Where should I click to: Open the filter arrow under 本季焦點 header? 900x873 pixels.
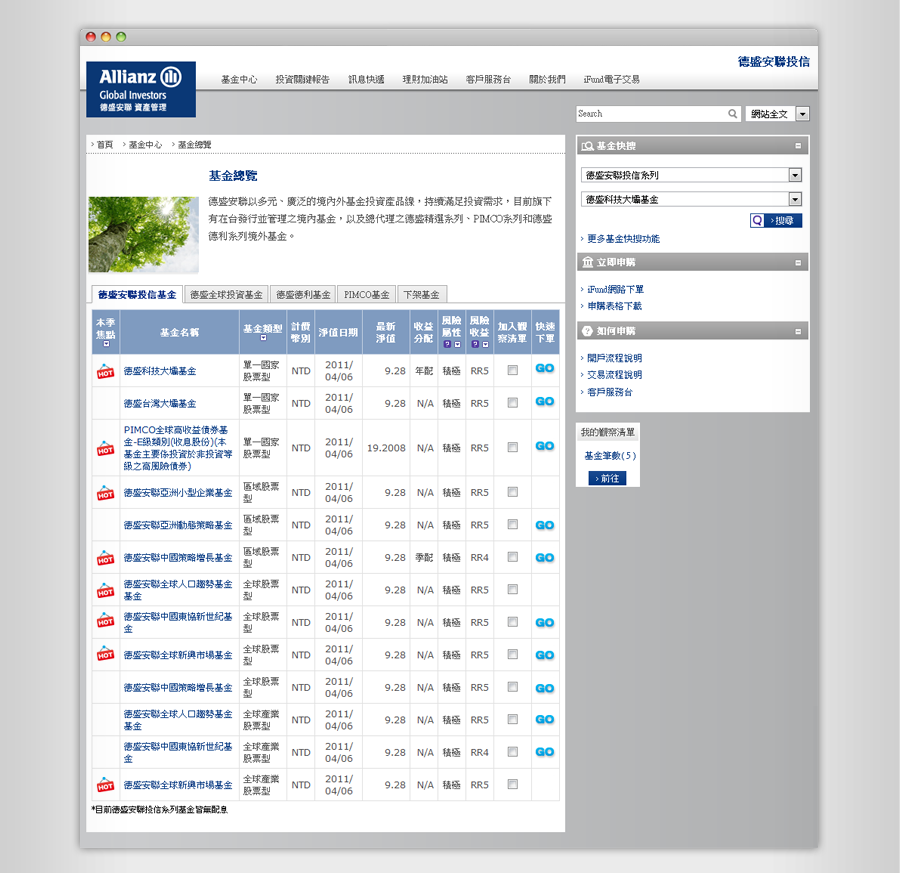[x=106, y=344]
